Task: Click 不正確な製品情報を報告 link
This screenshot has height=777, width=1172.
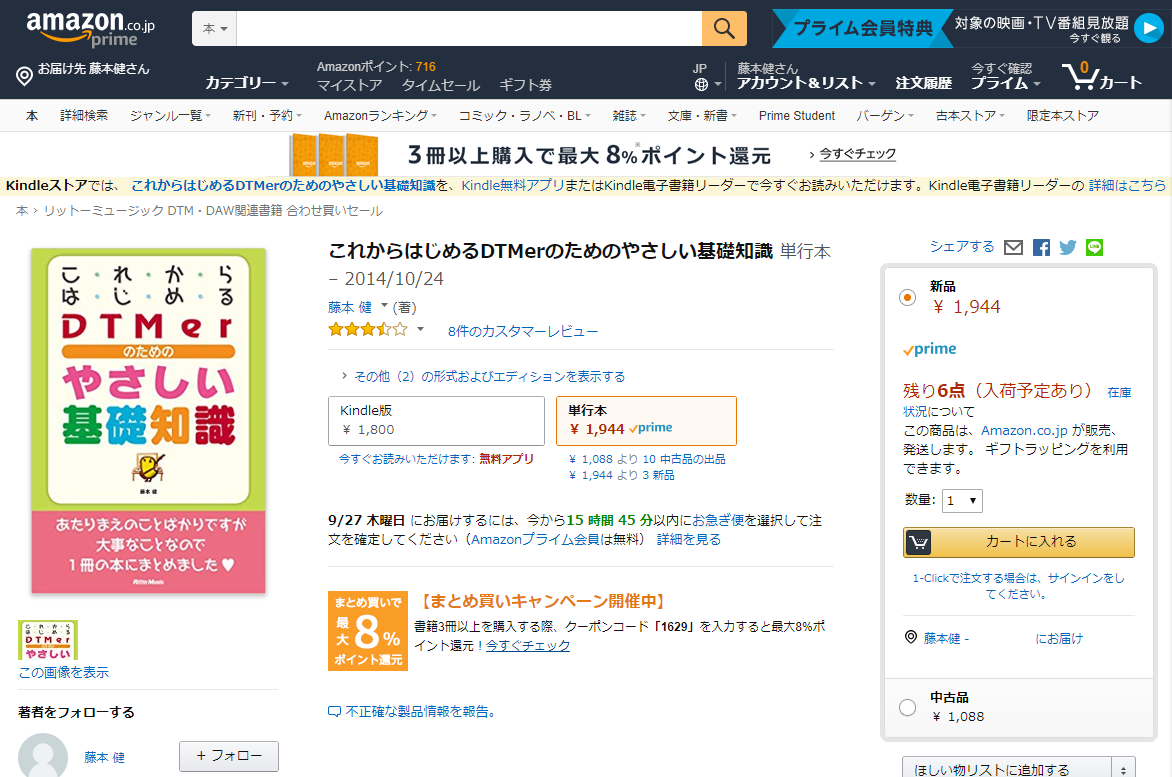Action: [420, 711]
